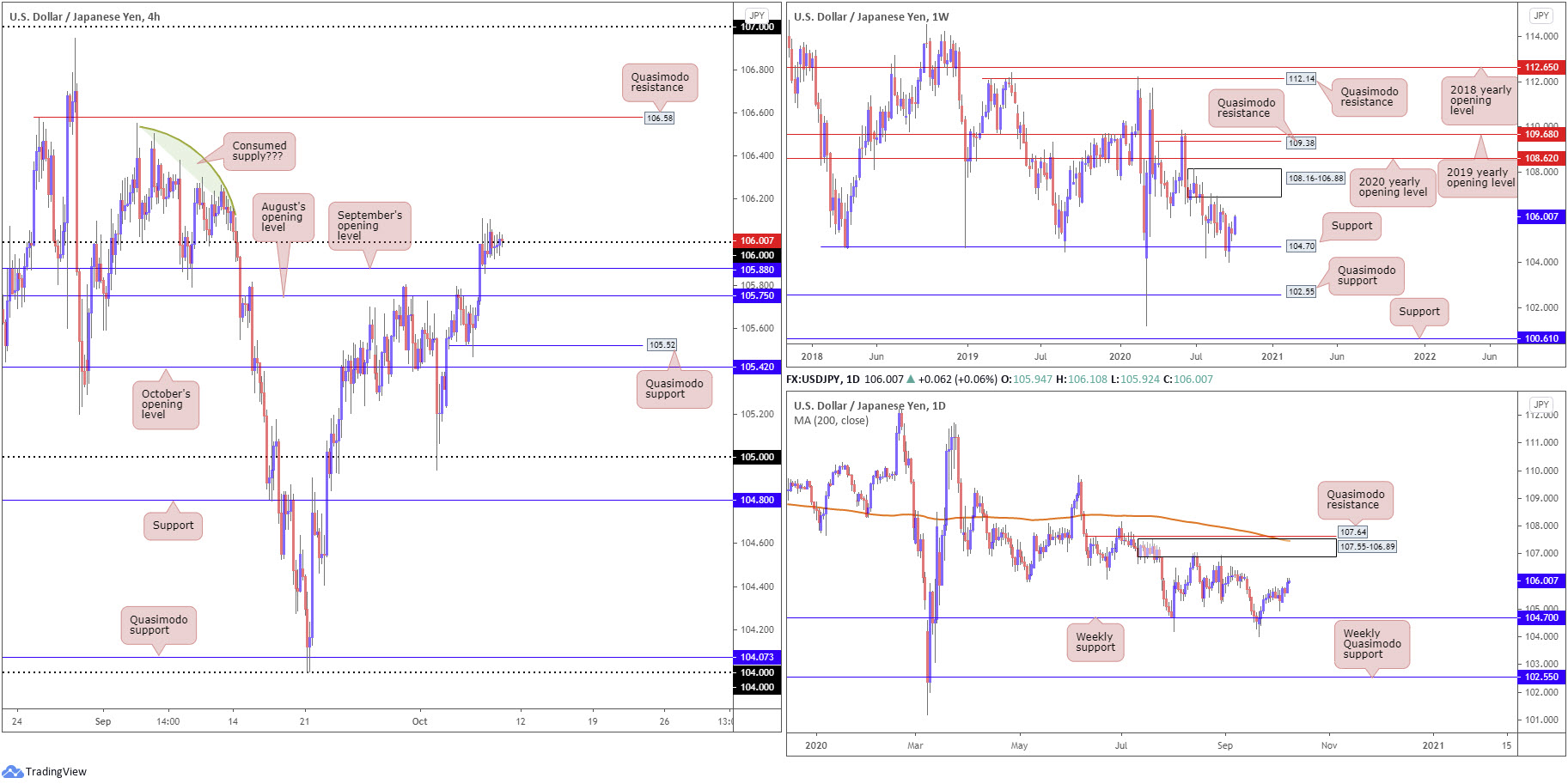The image size is (1568, 784).
Task: Select the 'U.S. Dollar / Japanese Yen, 1W' title
Action: pos(871,16)
